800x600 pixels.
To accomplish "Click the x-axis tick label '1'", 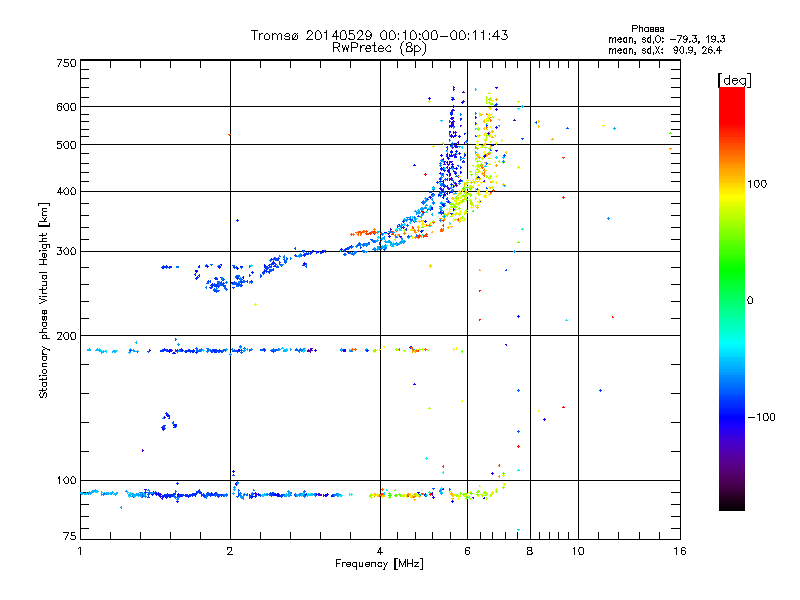I will point(80,551).
